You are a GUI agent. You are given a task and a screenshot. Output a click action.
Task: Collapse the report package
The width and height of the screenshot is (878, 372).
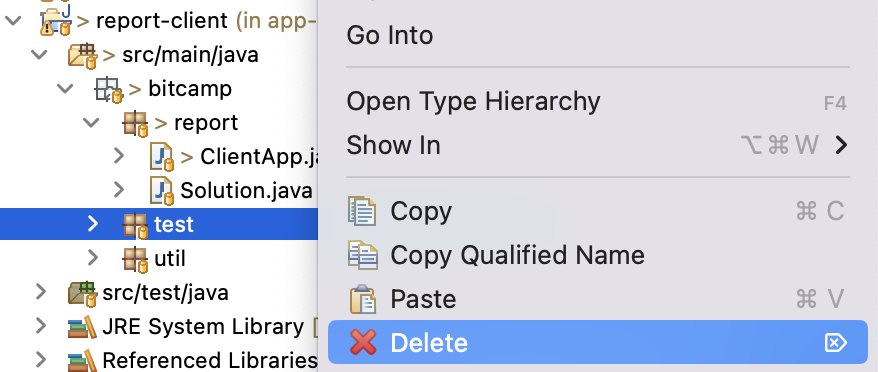pos(91,123)
